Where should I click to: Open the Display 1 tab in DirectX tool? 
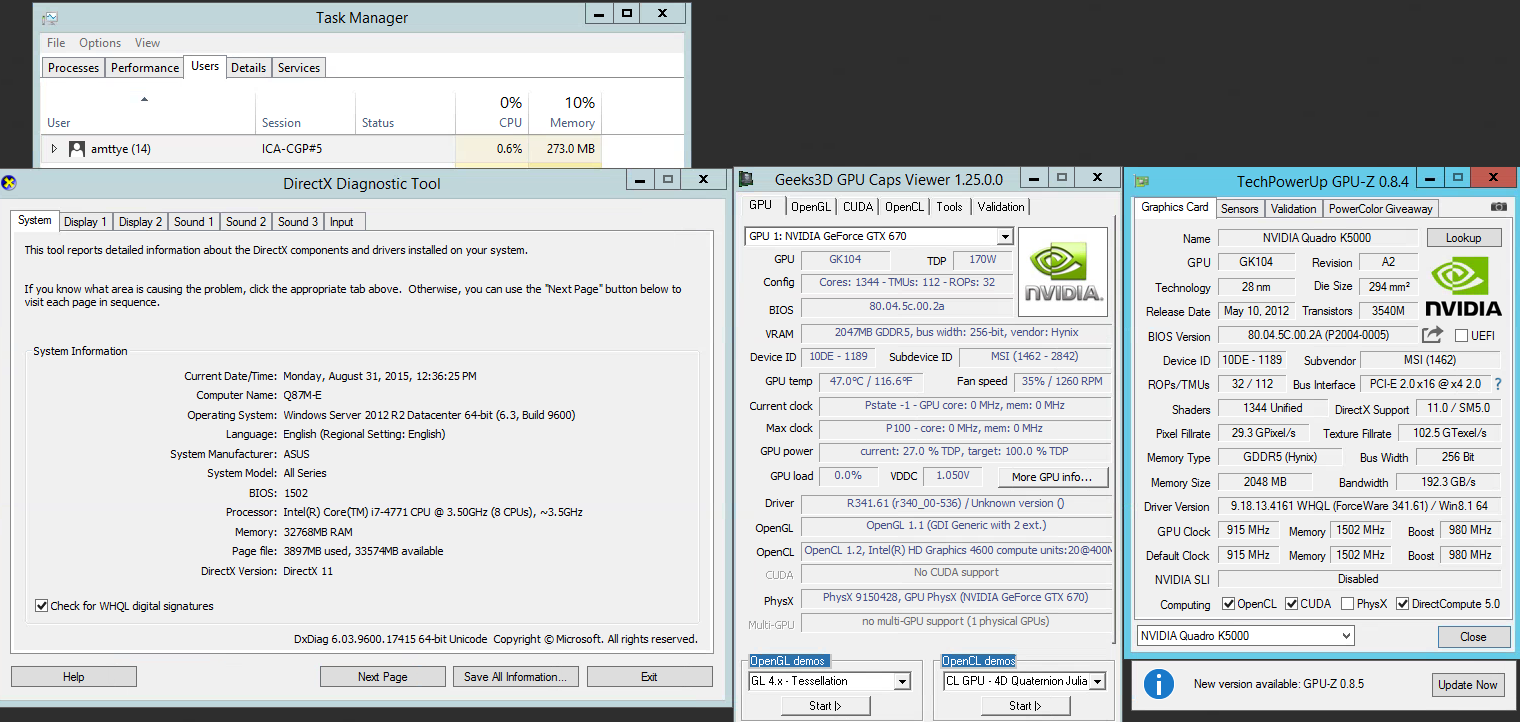(85, 222)
